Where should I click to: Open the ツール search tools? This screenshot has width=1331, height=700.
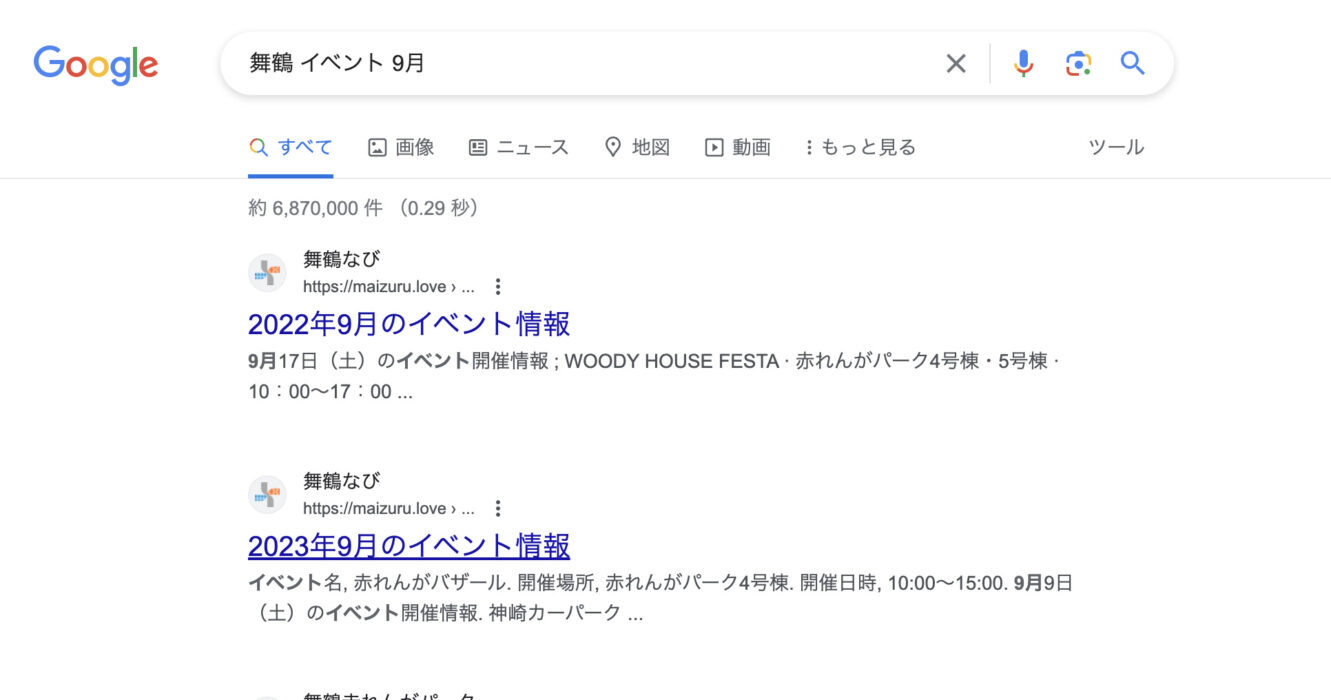1115,148
